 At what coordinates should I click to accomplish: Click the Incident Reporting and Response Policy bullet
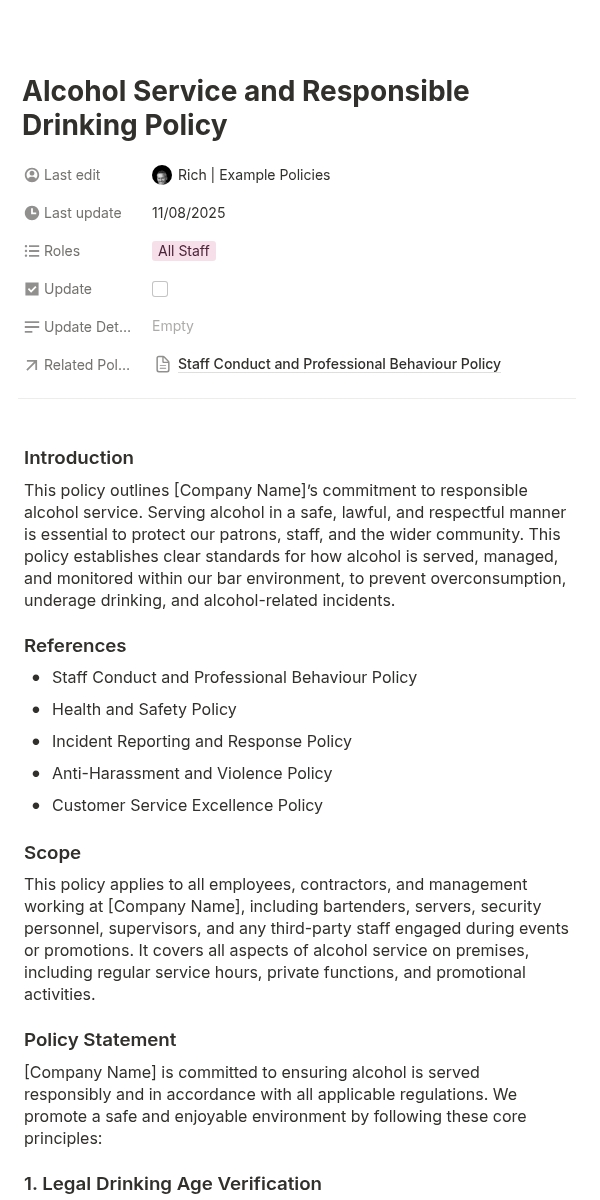coord(202,741)
